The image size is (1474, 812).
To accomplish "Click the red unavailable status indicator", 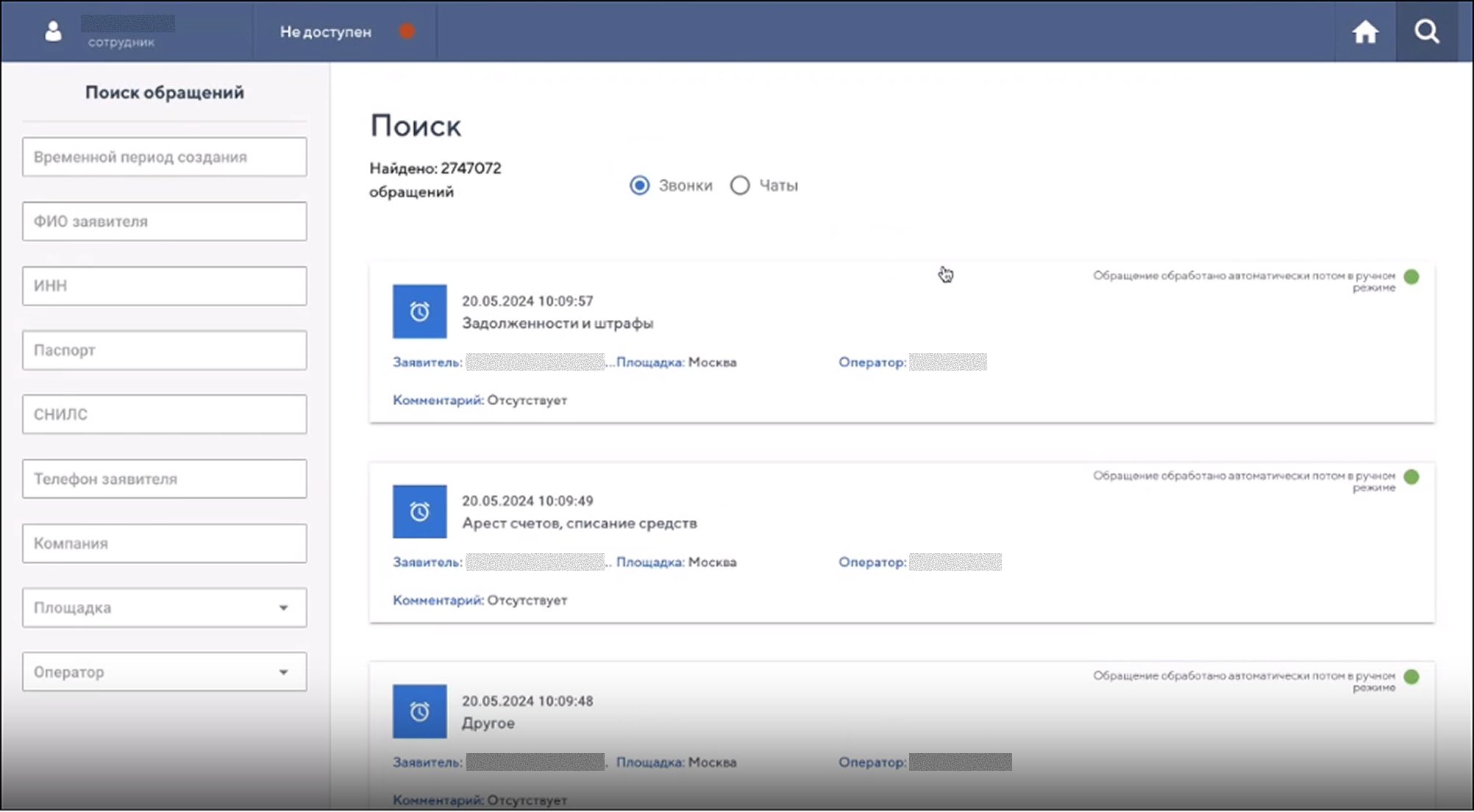I will (x=407, y=32).
